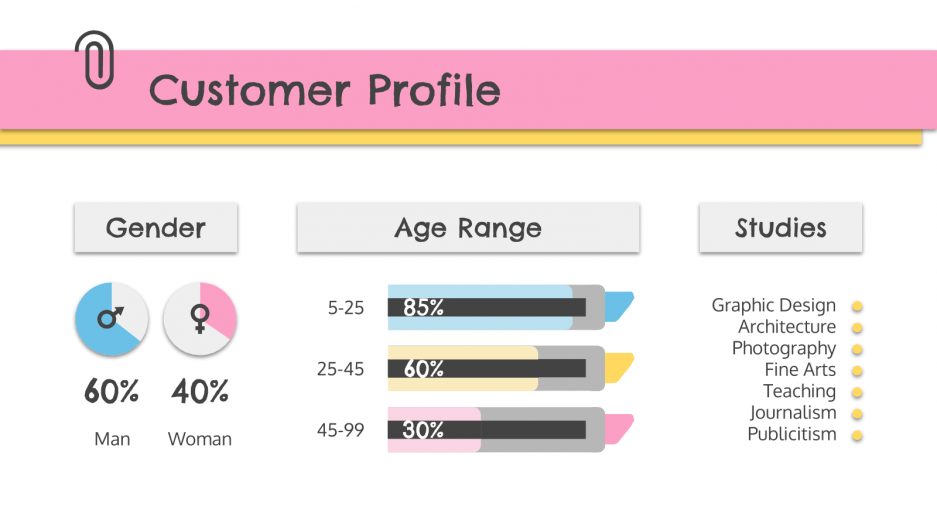
Task: Click the yellow bullet beside Publicitism
Action: [x=857, y=435]
